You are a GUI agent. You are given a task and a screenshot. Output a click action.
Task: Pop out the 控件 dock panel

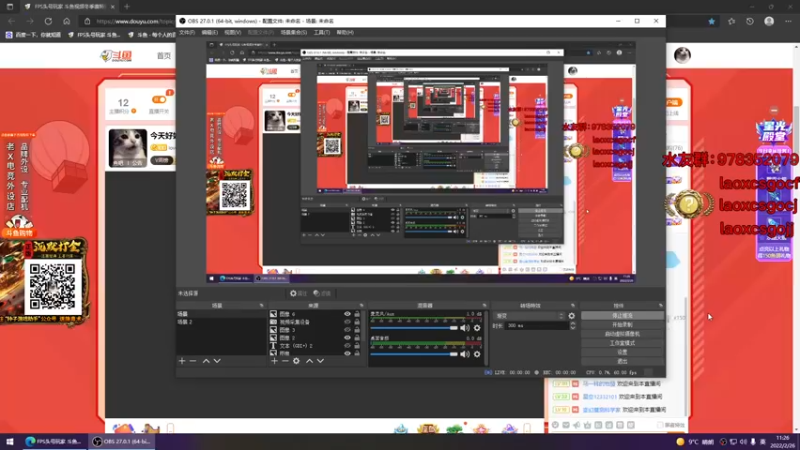point(661,306)
